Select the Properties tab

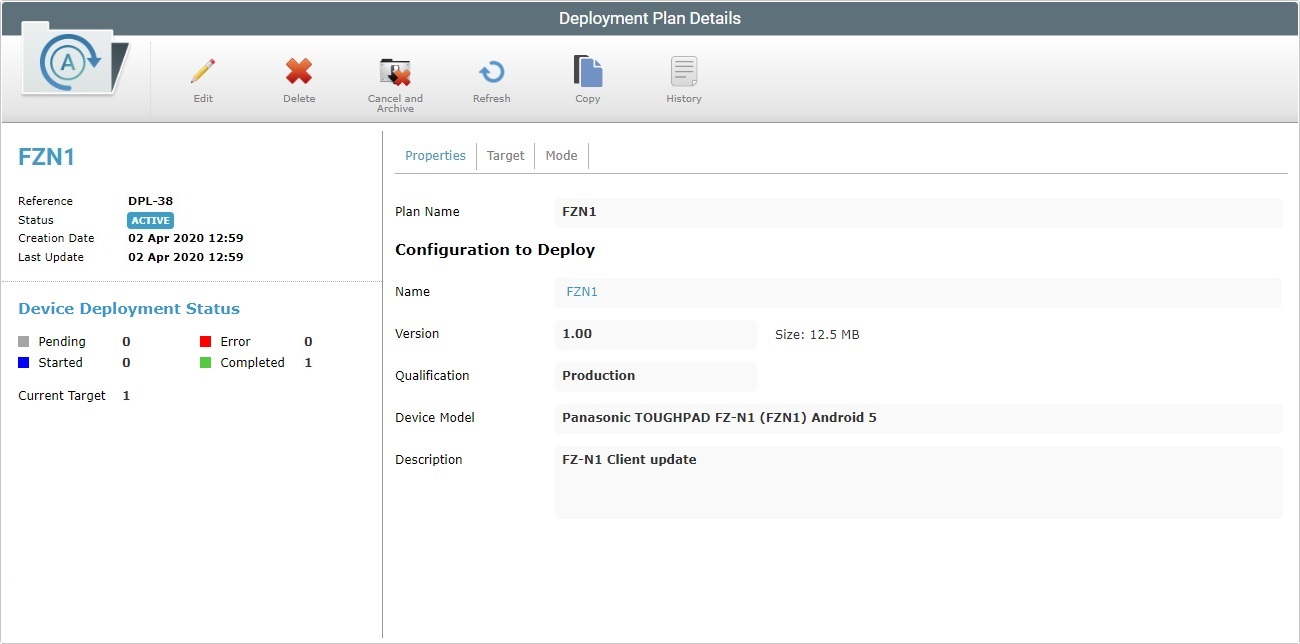click(x=435, y=155)
